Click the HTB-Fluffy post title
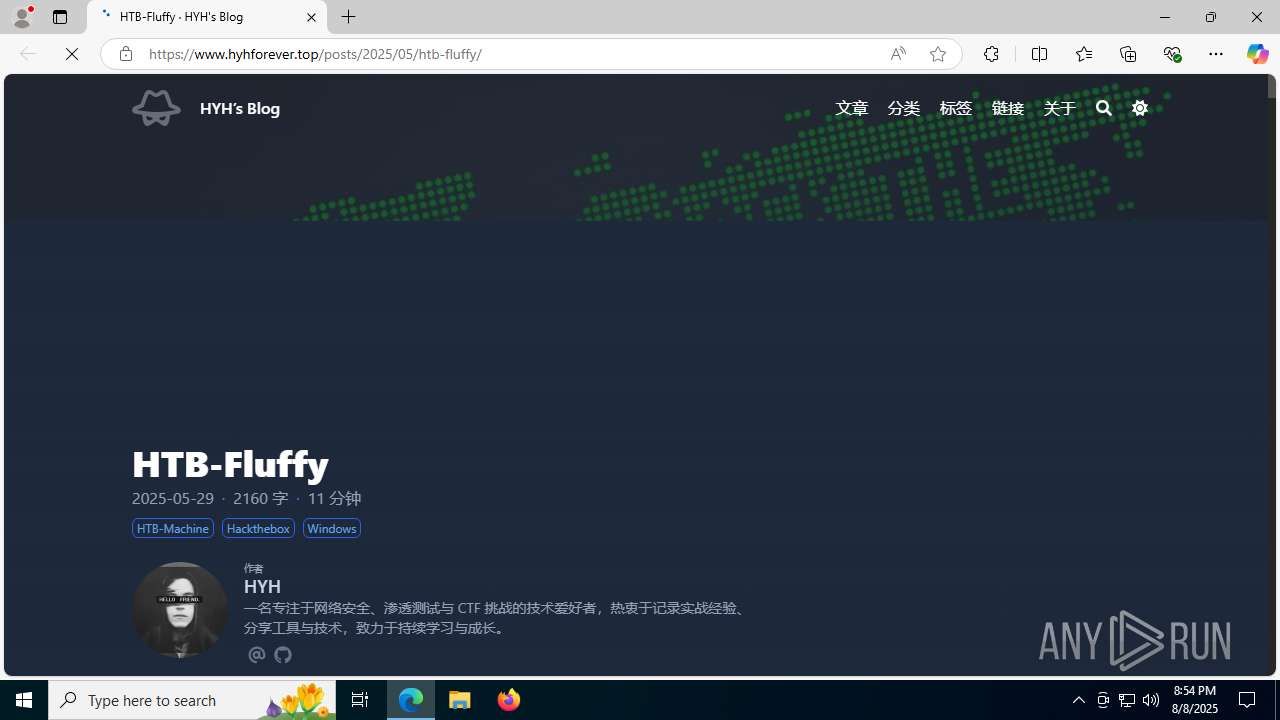 point(230,464)
